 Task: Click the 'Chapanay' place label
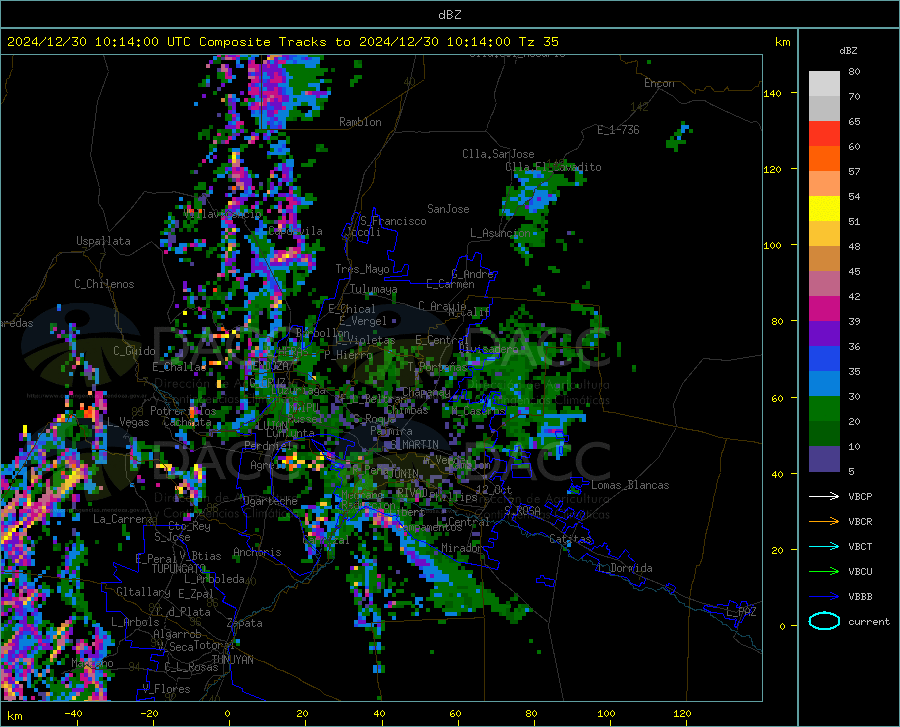426,392
